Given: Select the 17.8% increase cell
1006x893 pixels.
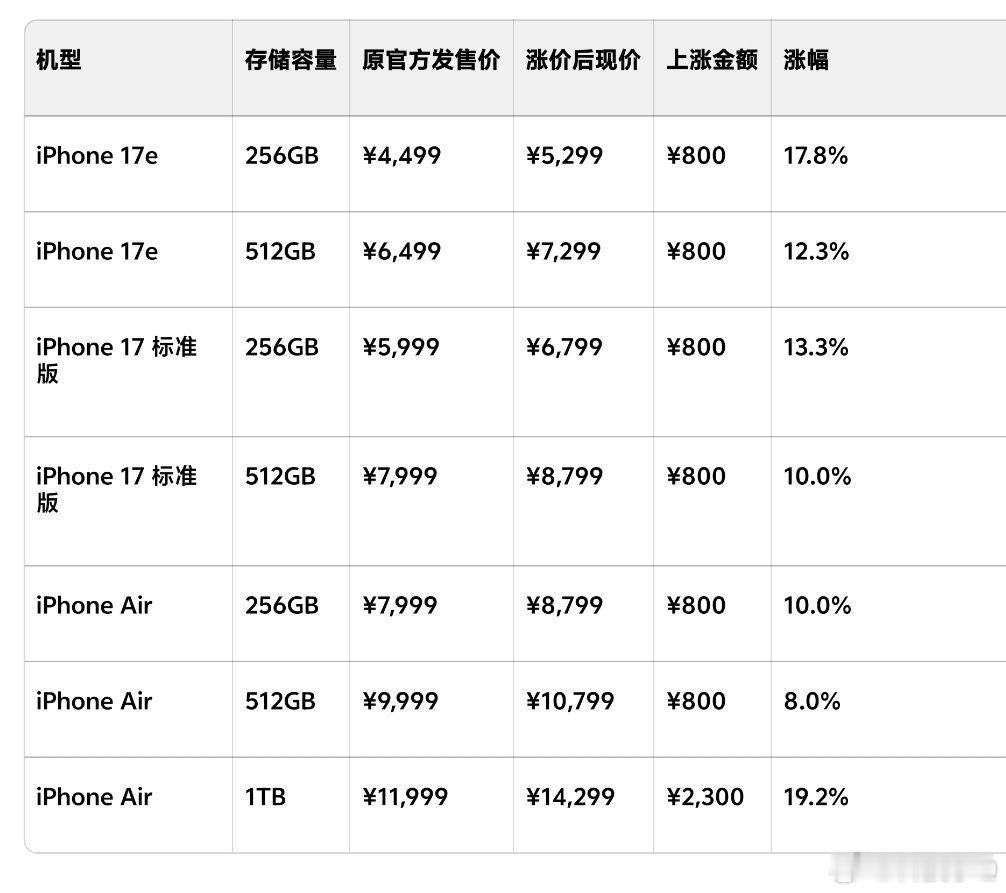Looking at the screenshot, I should tap(815, 156).
